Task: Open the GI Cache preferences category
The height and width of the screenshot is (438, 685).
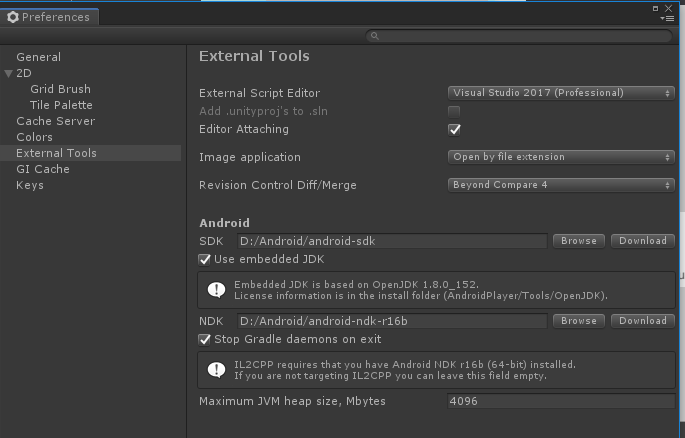Action: tap(43, 169)
